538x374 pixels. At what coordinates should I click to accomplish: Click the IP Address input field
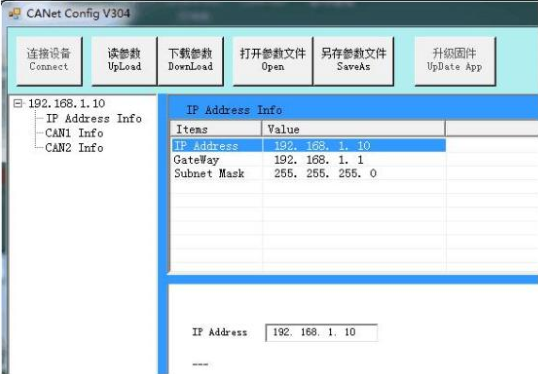(x=321, y=332)
